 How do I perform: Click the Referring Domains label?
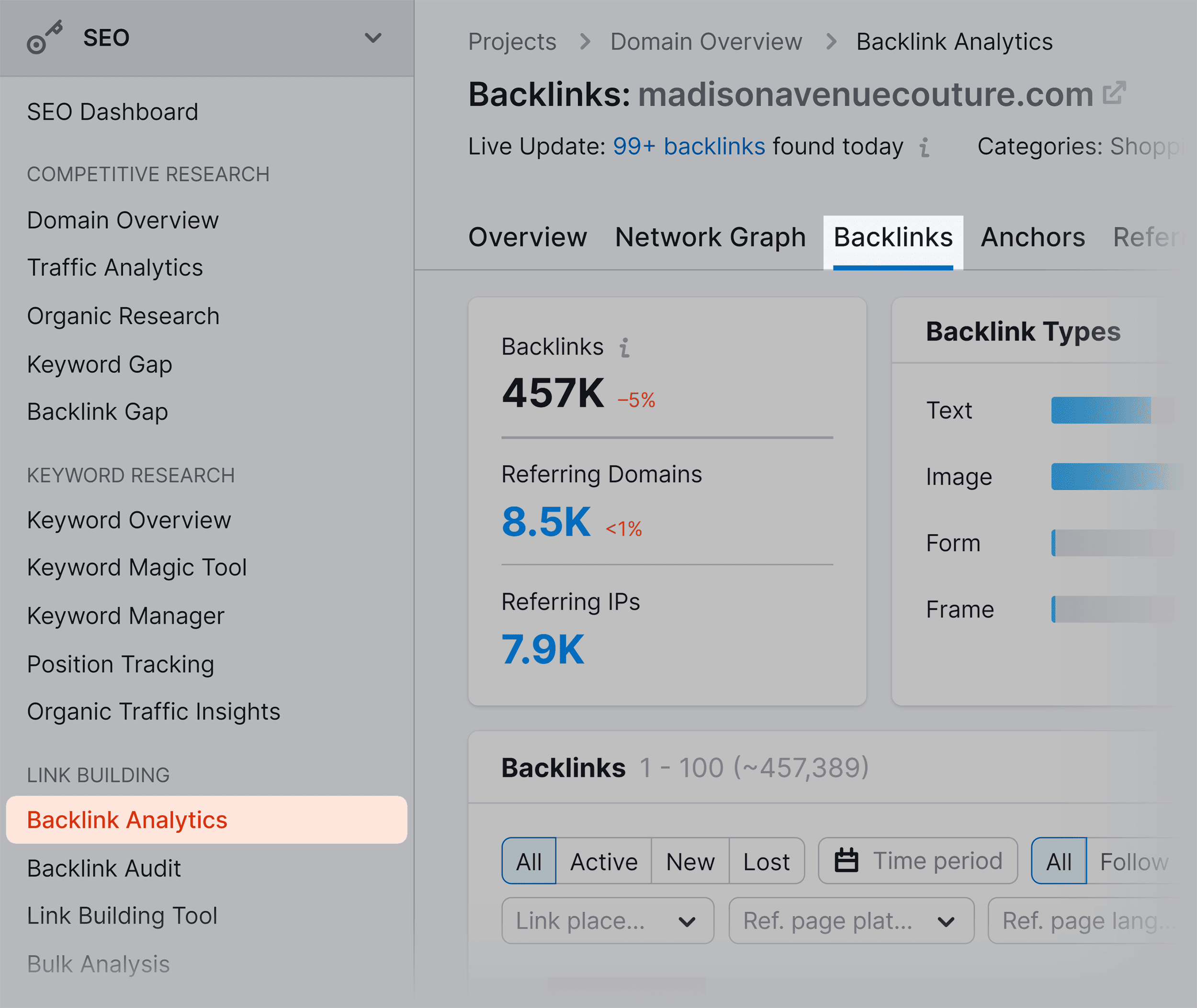(601, 475)
